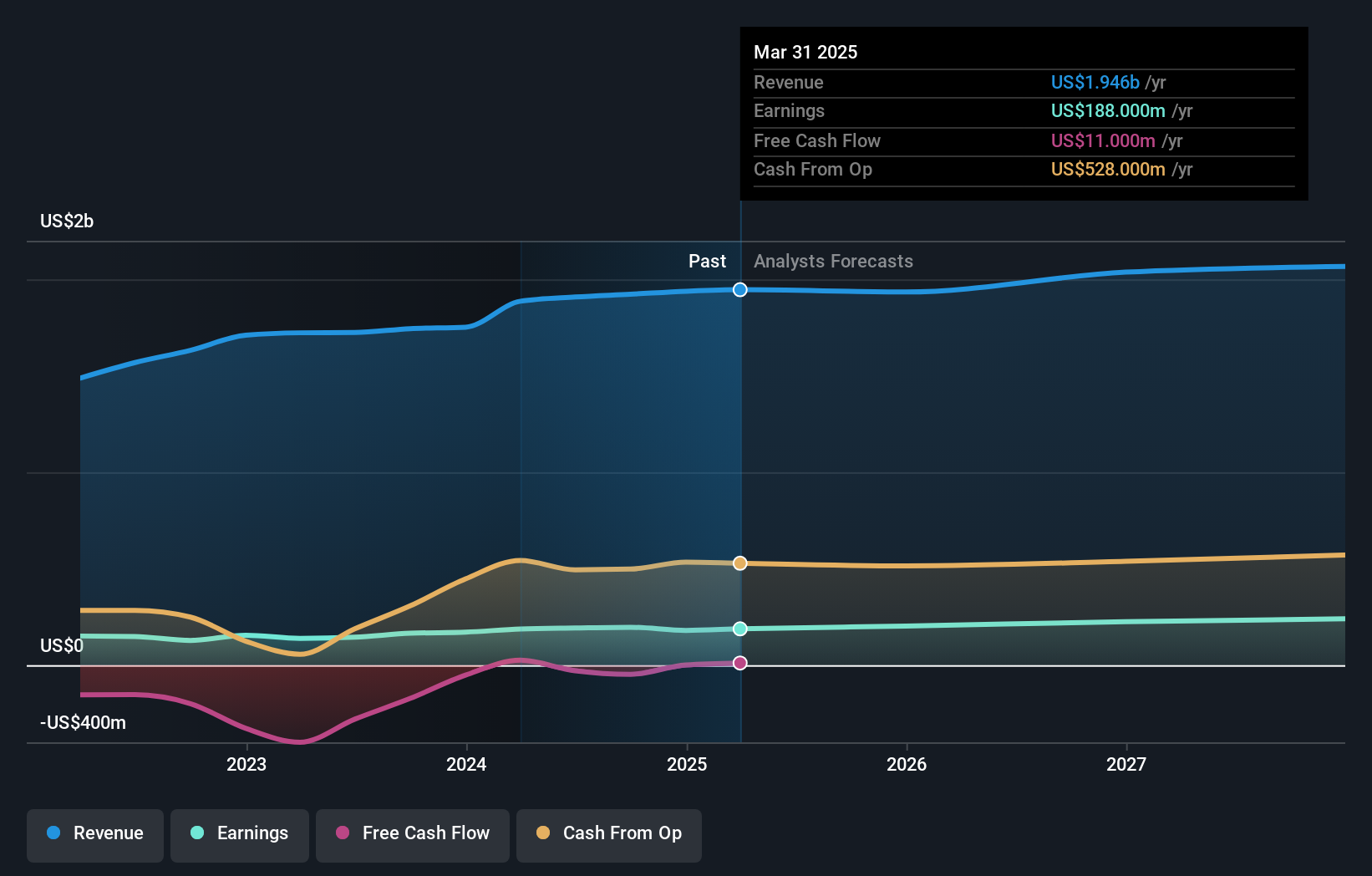
Task: Click the Past label on chart
Action: (707, 261)
